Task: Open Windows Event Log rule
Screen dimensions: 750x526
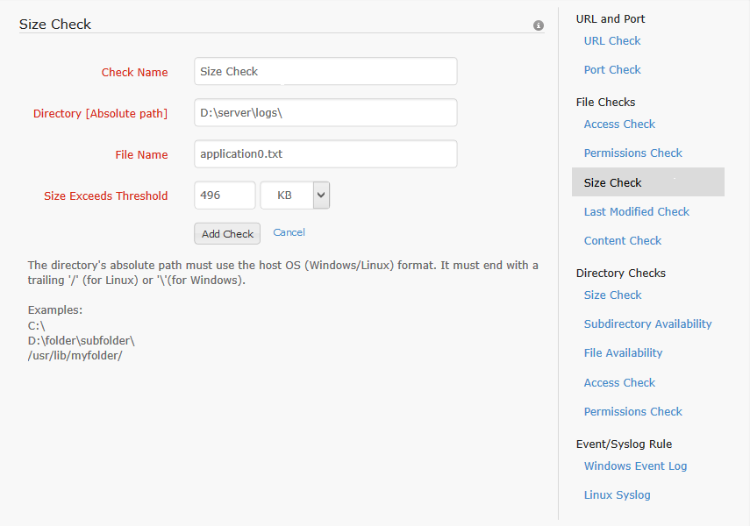Action: 635,466
